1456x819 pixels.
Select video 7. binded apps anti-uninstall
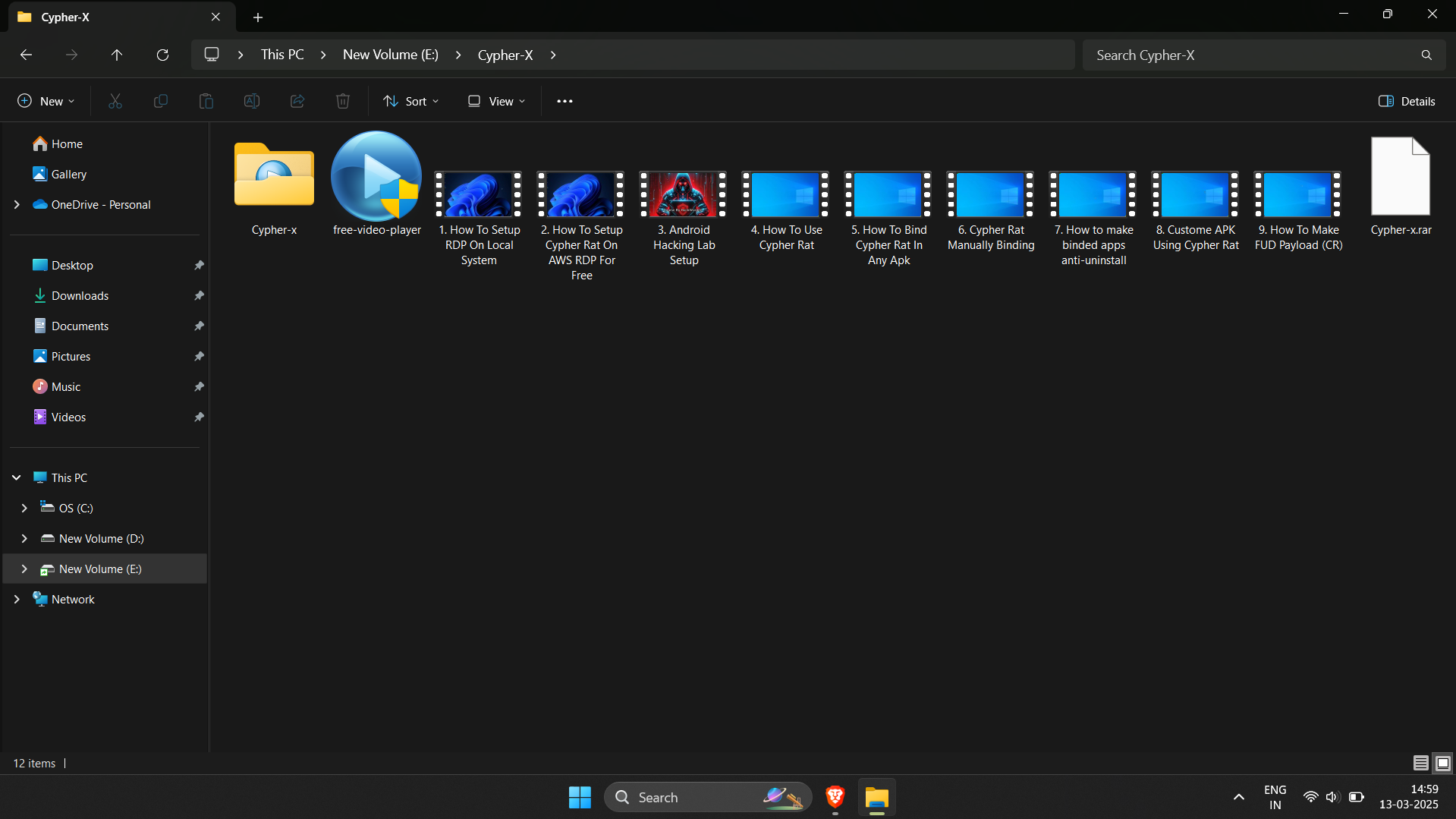[1093, 219]
